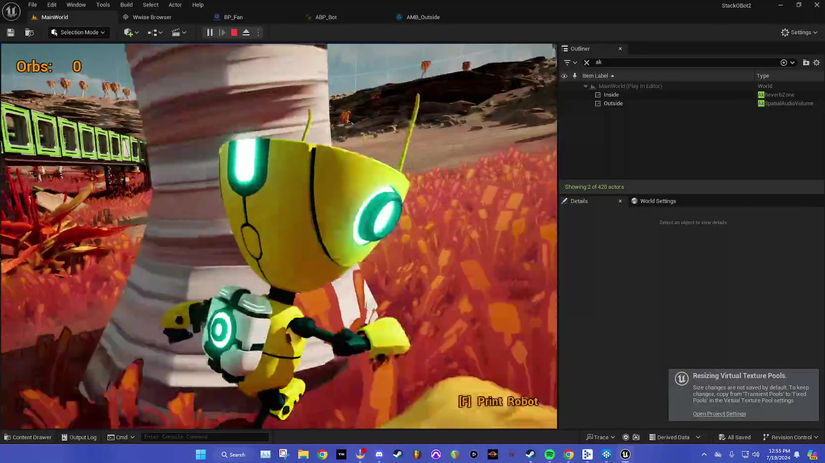Click the taskbar Search box
Screen dimensions: 825x463
pos(233,454)
